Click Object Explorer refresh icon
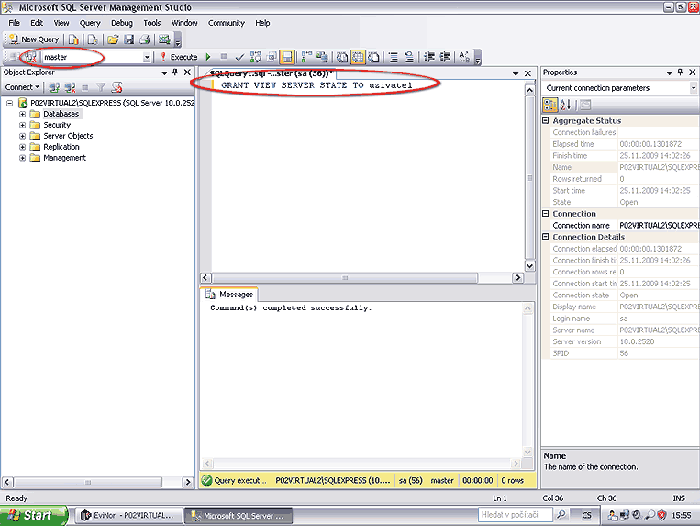The image size is (700, 526). coord(117,88)
